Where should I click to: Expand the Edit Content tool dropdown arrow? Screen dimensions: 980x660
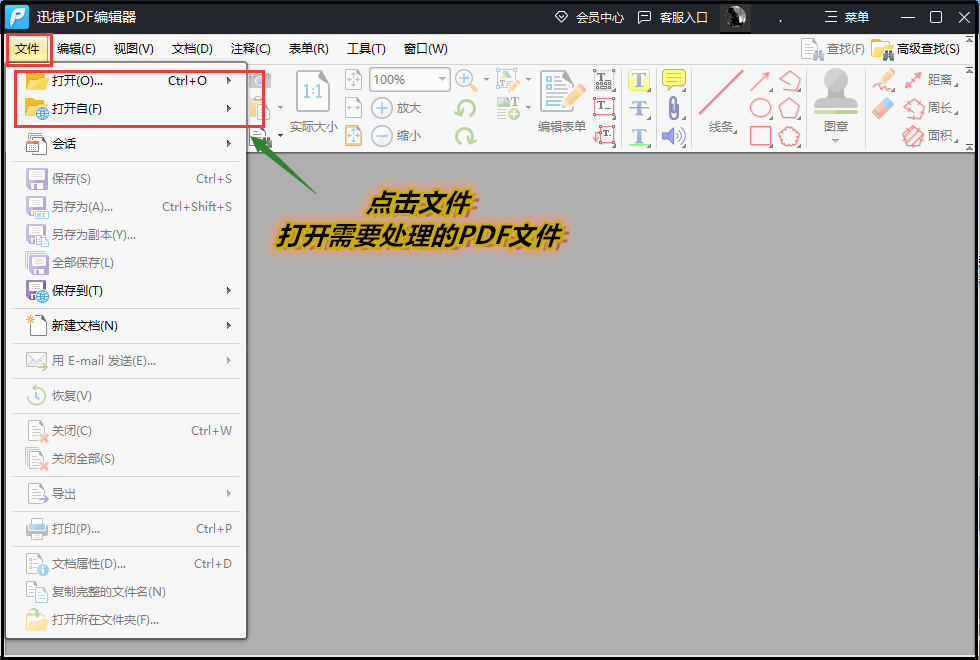click(x=528, y=80)
